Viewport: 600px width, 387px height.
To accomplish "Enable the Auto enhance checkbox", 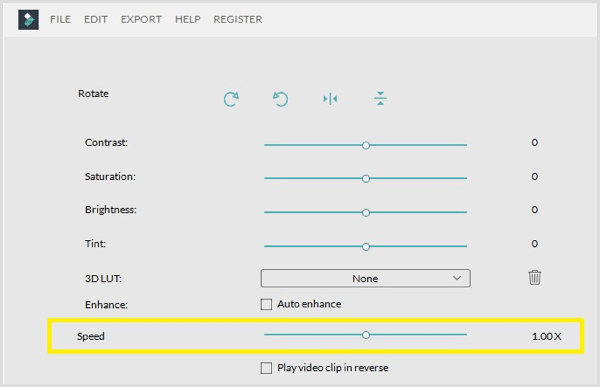I will (266, 304).
